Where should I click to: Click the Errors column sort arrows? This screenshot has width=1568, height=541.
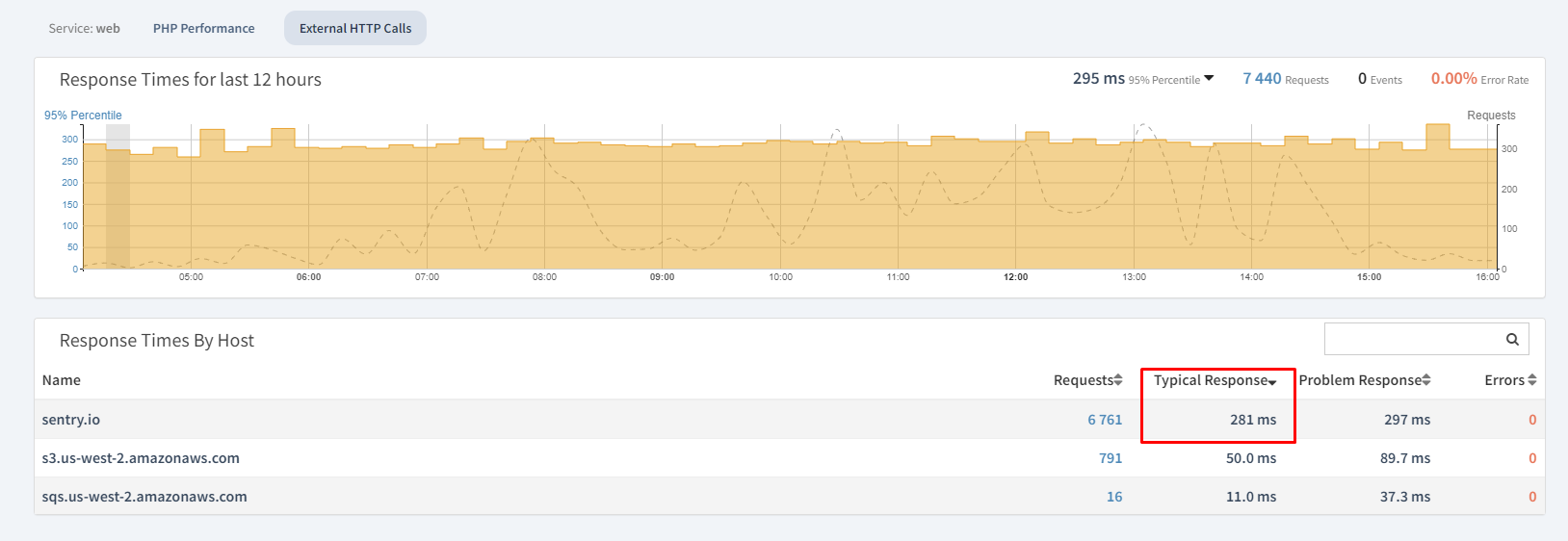pyautogui.click(x=1531, y=380)
